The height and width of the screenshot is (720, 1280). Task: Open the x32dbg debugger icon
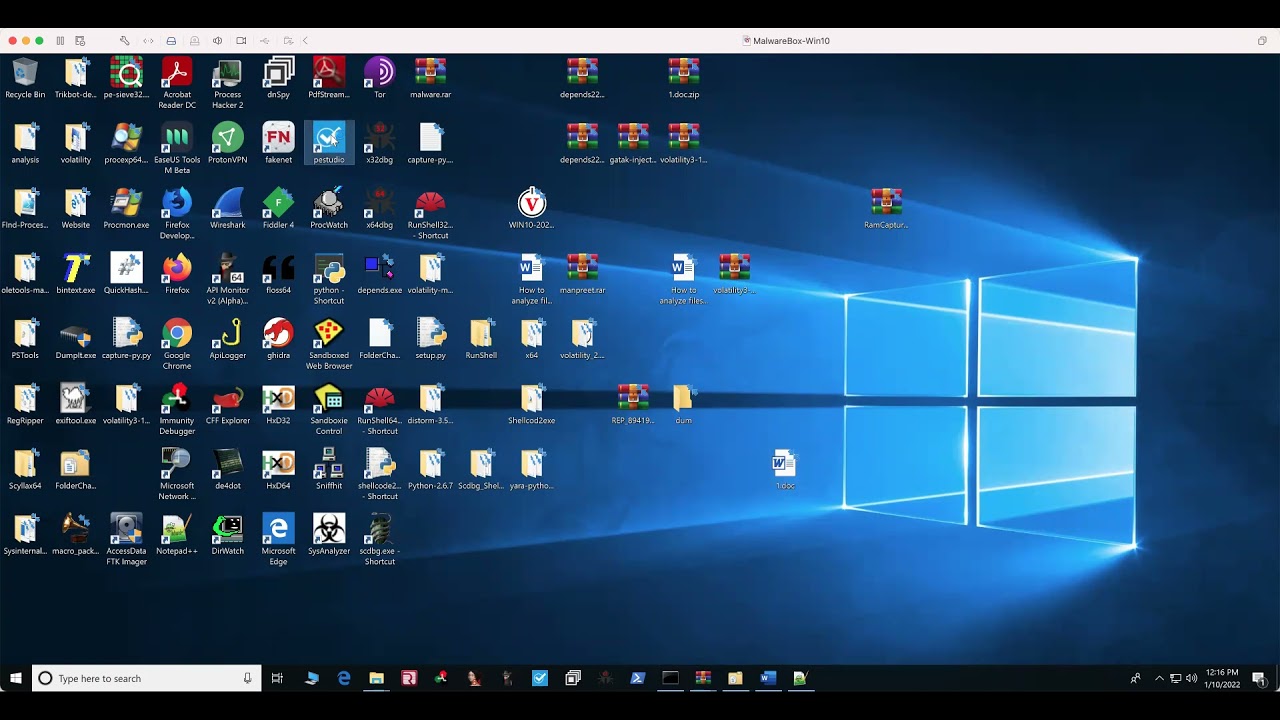[x=379, y=143]
